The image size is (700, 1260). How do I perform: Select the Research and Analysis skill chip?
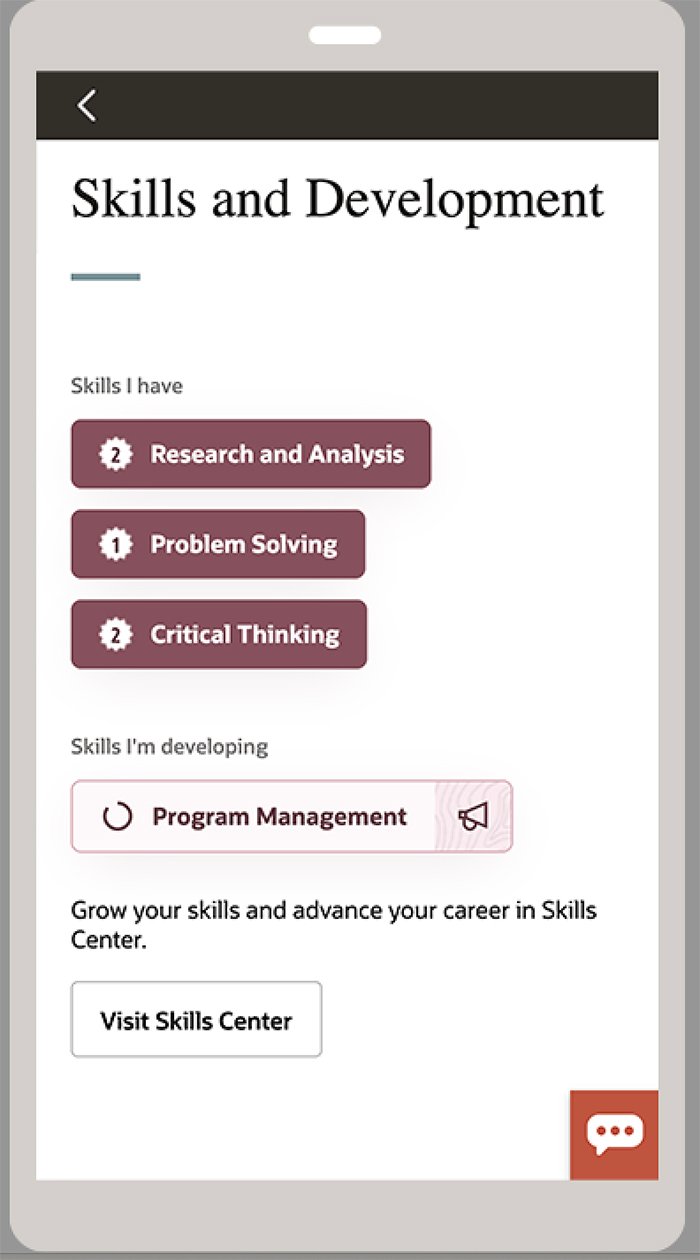pyautogui.click(x=276, y=454)
